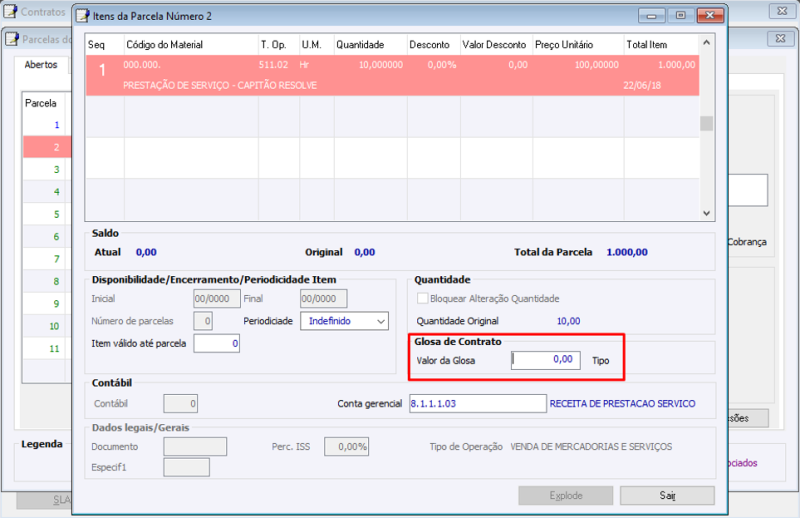The width and height of the screenshot is (800, 518).
Task: Click the items grid scroll down arrow
Action: 707,213
